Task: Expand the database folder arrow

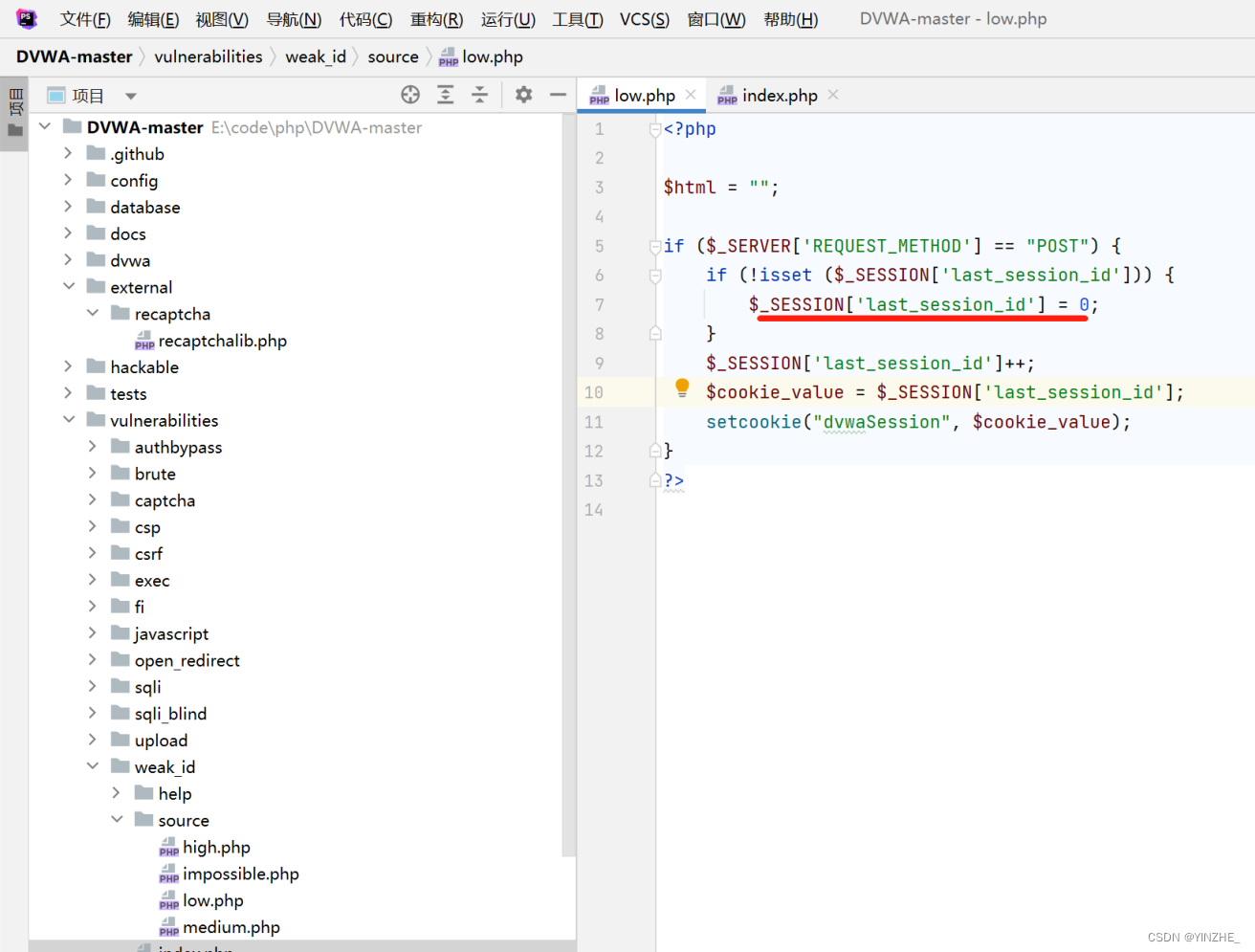Action: 68,207
